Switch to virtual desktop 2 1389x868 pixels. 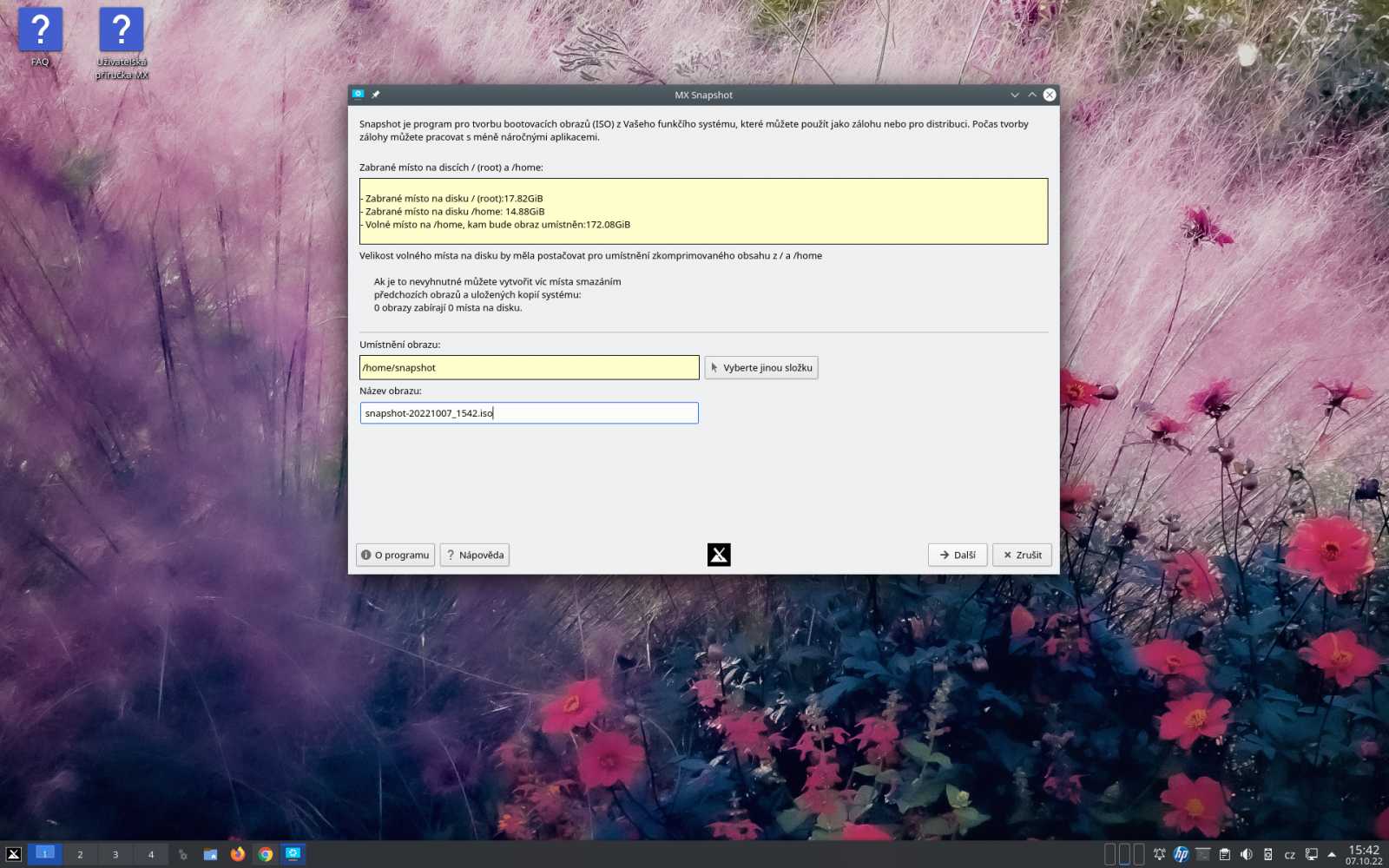[80, 854]
